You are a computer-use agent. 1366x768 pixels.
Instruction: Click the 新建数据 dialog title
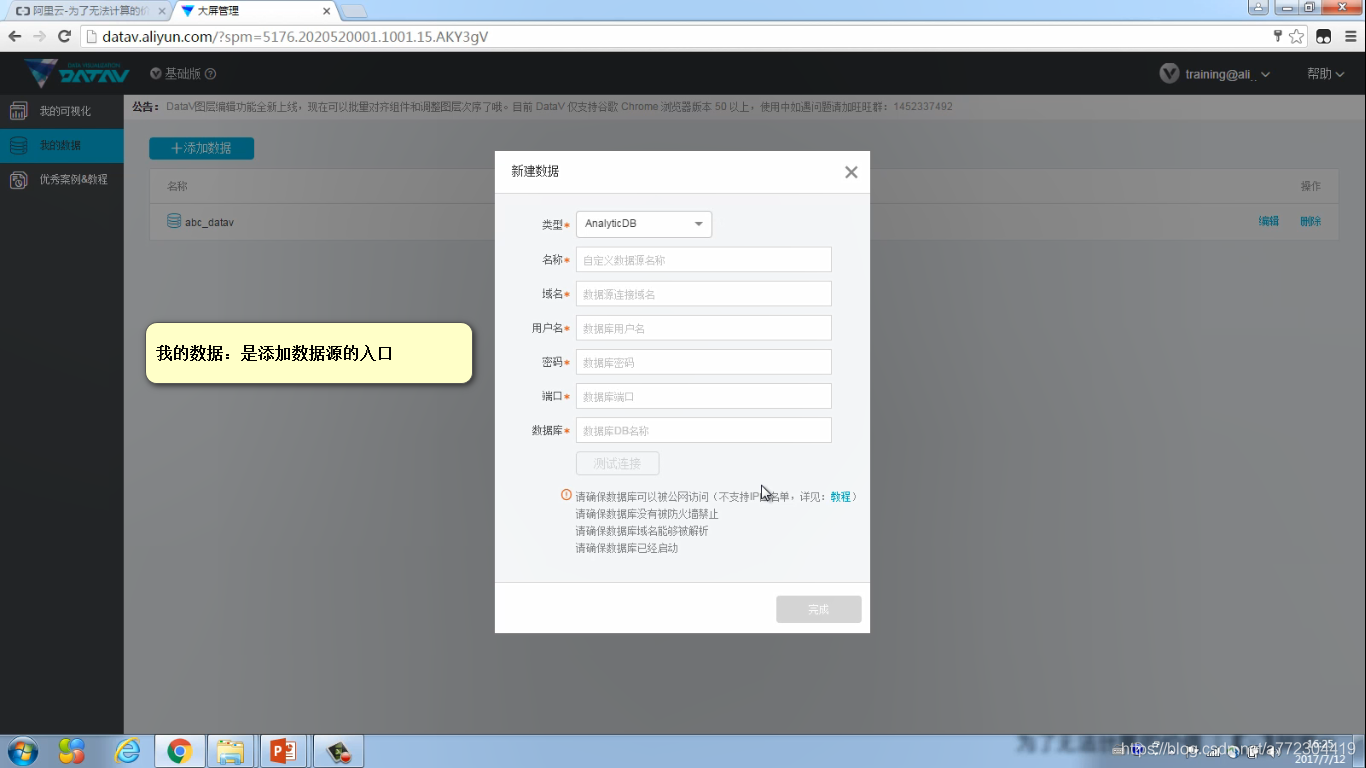pos(535,171)
